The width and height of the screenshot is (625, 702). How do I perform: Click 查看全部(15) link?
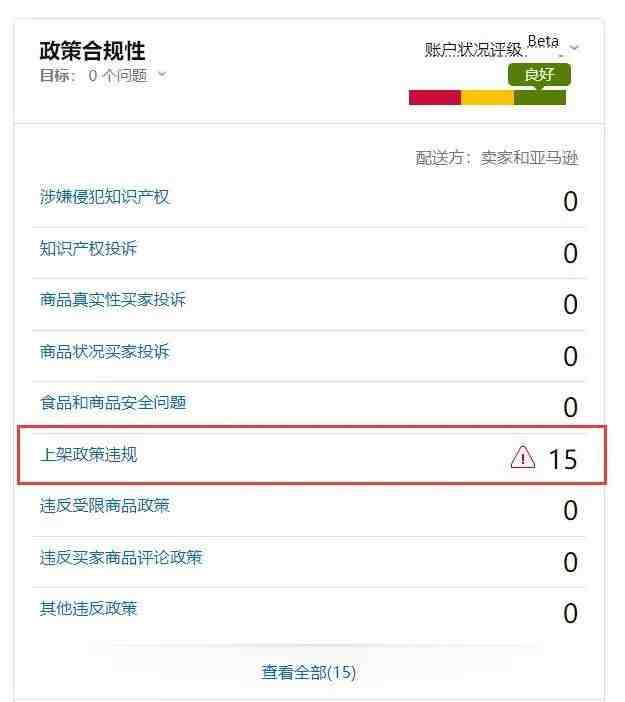309,672
